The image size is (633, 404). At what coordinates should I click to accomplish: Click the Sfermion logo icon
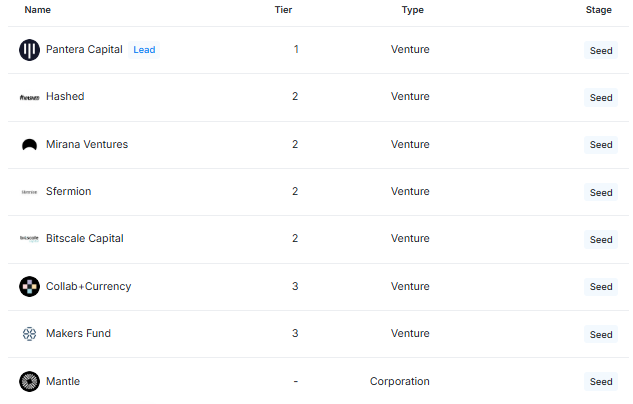(29, 192)
